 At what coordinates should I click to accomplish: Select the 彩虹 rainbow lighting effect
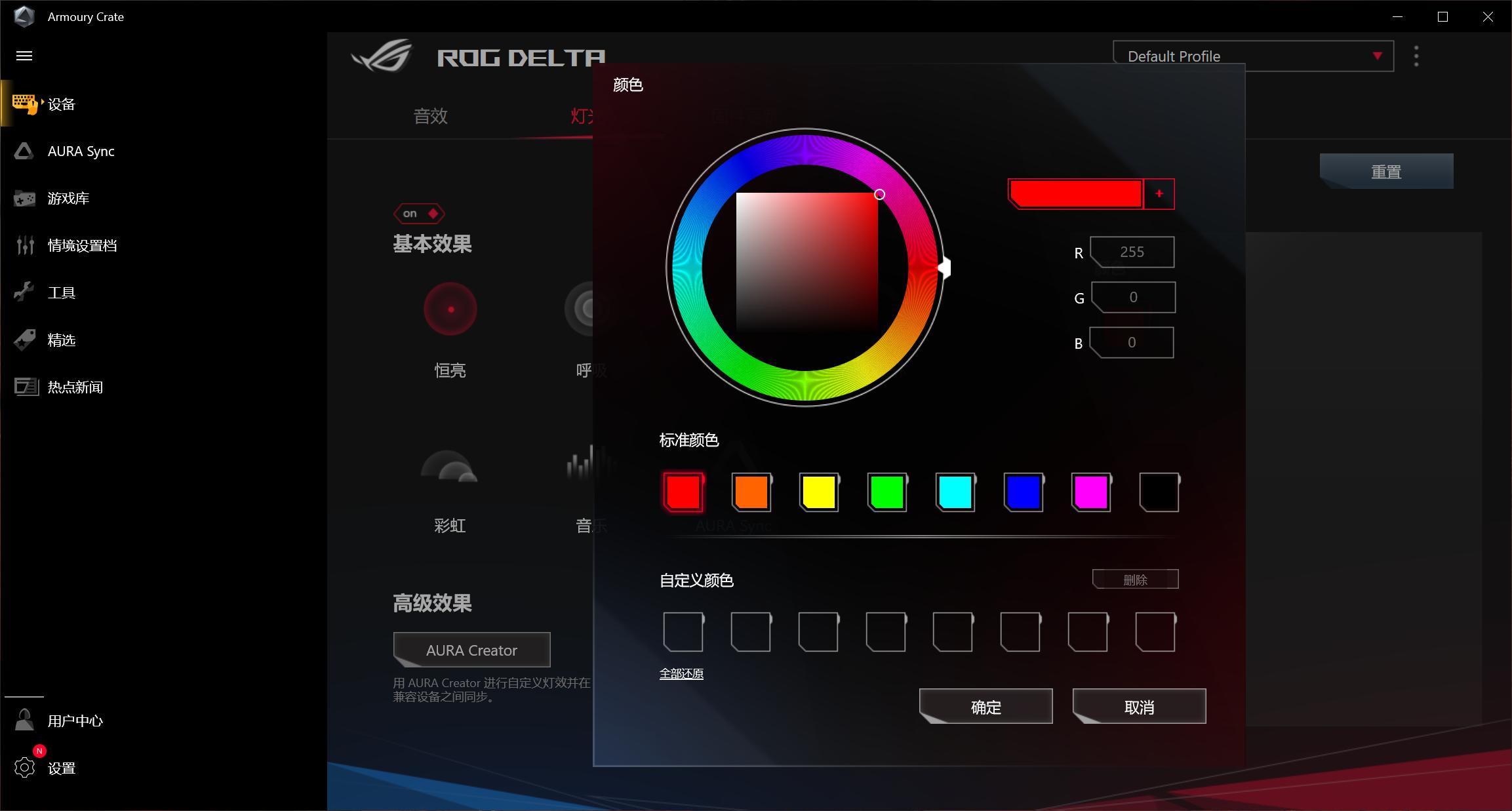(x=450, y=467)
